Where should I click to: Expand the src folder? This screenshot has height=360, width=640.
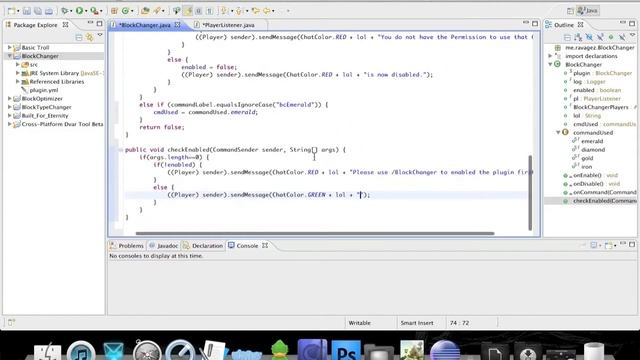(x=18, y=64)
